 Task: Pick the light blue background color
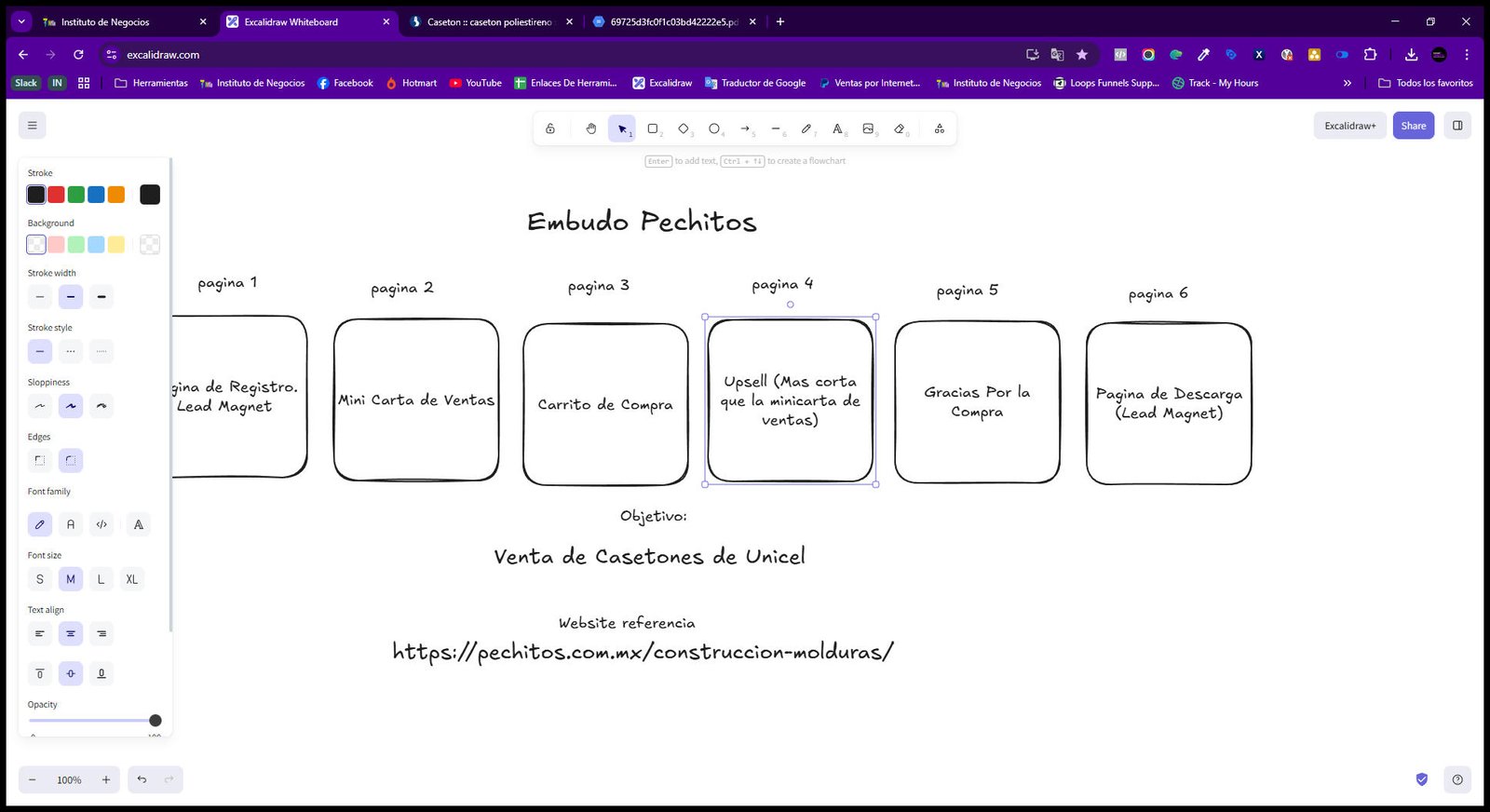(x=96, y=245)
